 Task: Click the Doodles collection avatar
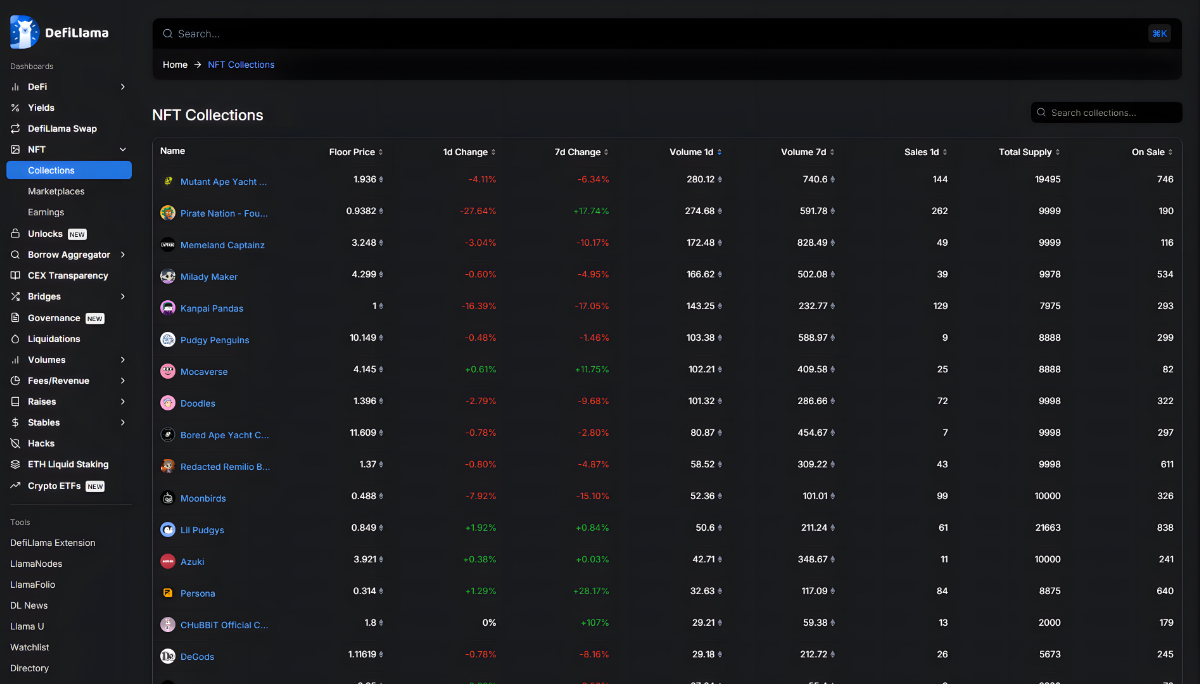[x=168, y=403]
